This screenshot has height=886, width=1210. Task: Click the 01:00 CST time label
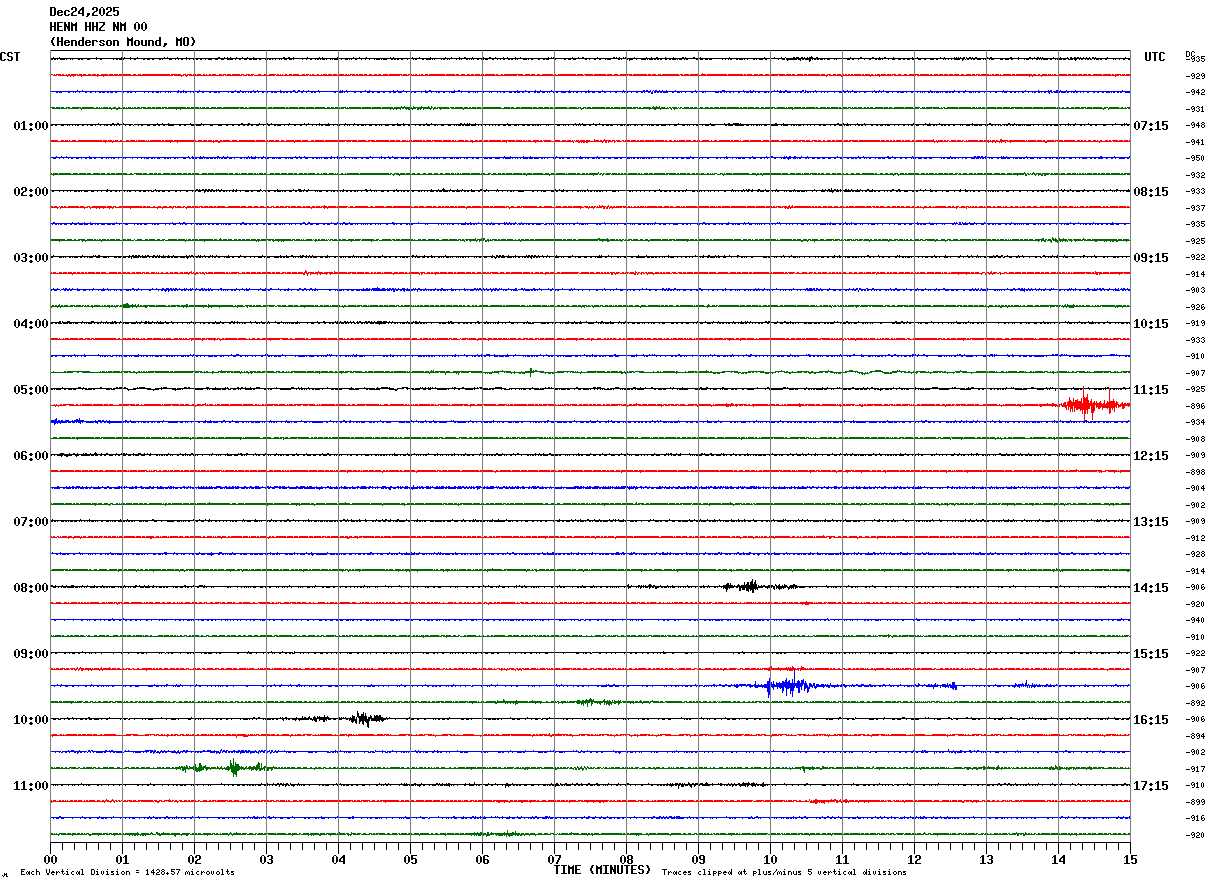coord(31,126)
